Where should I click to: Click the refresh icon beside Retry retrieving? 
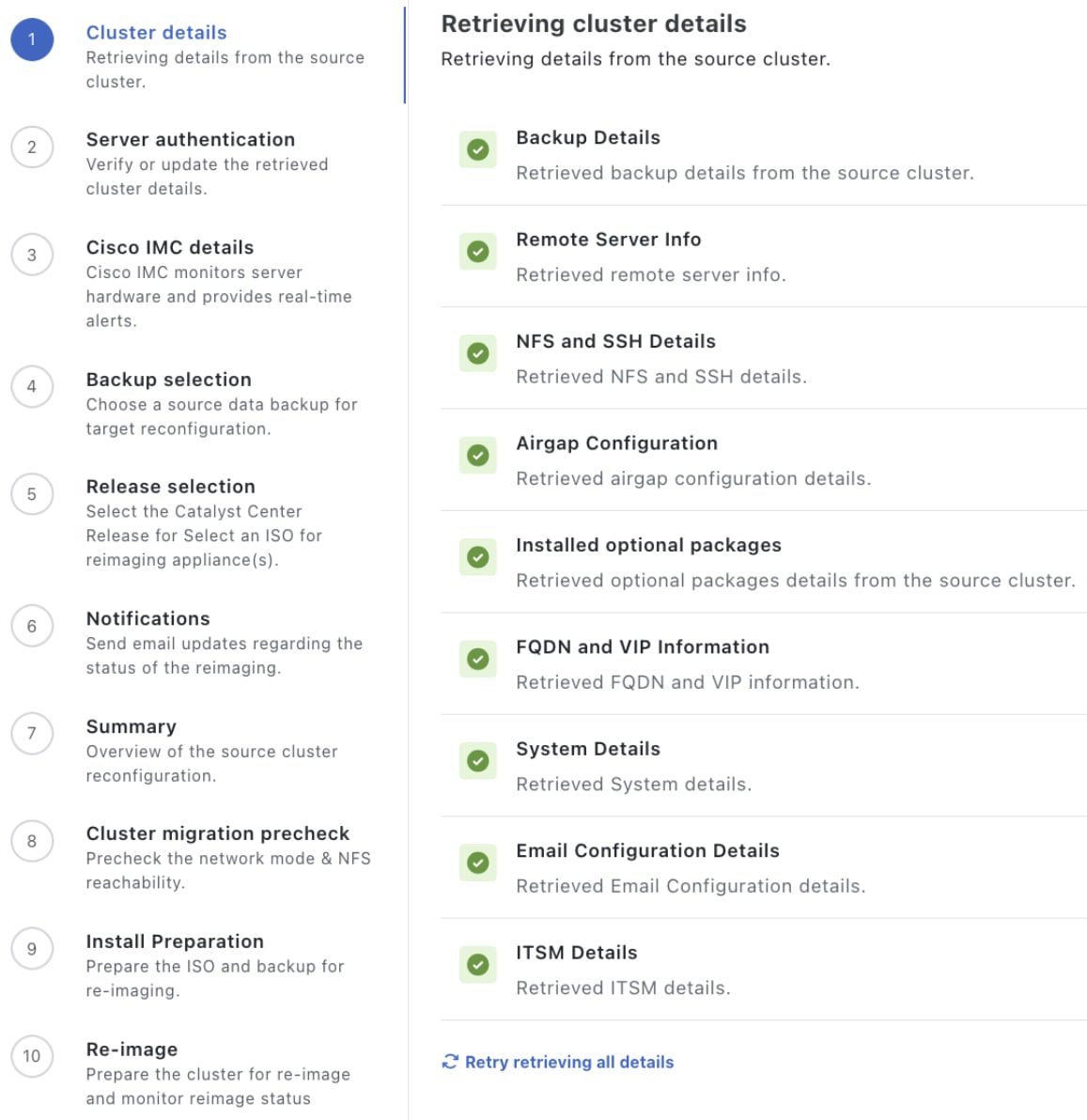[450, 1062]
